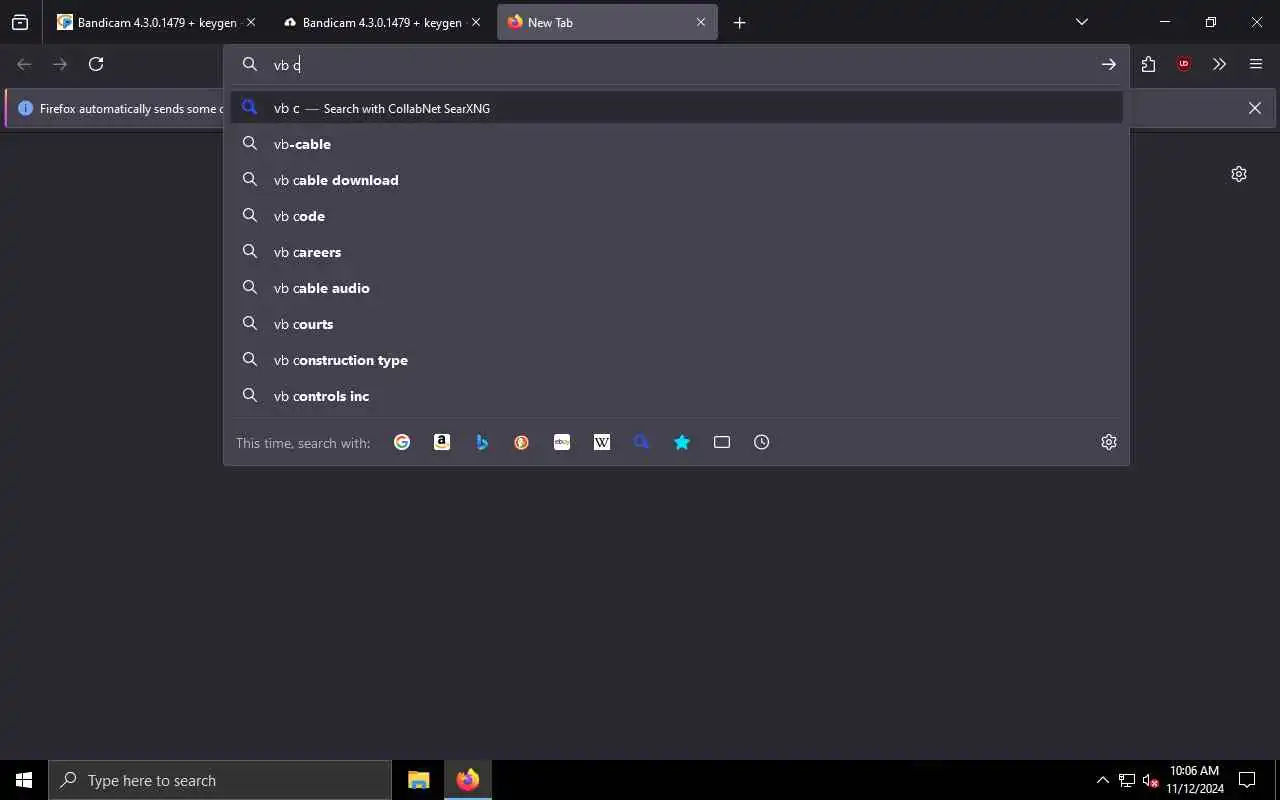Select the New Tab tab
This screenshot has height=800, width=1280.
607,22
